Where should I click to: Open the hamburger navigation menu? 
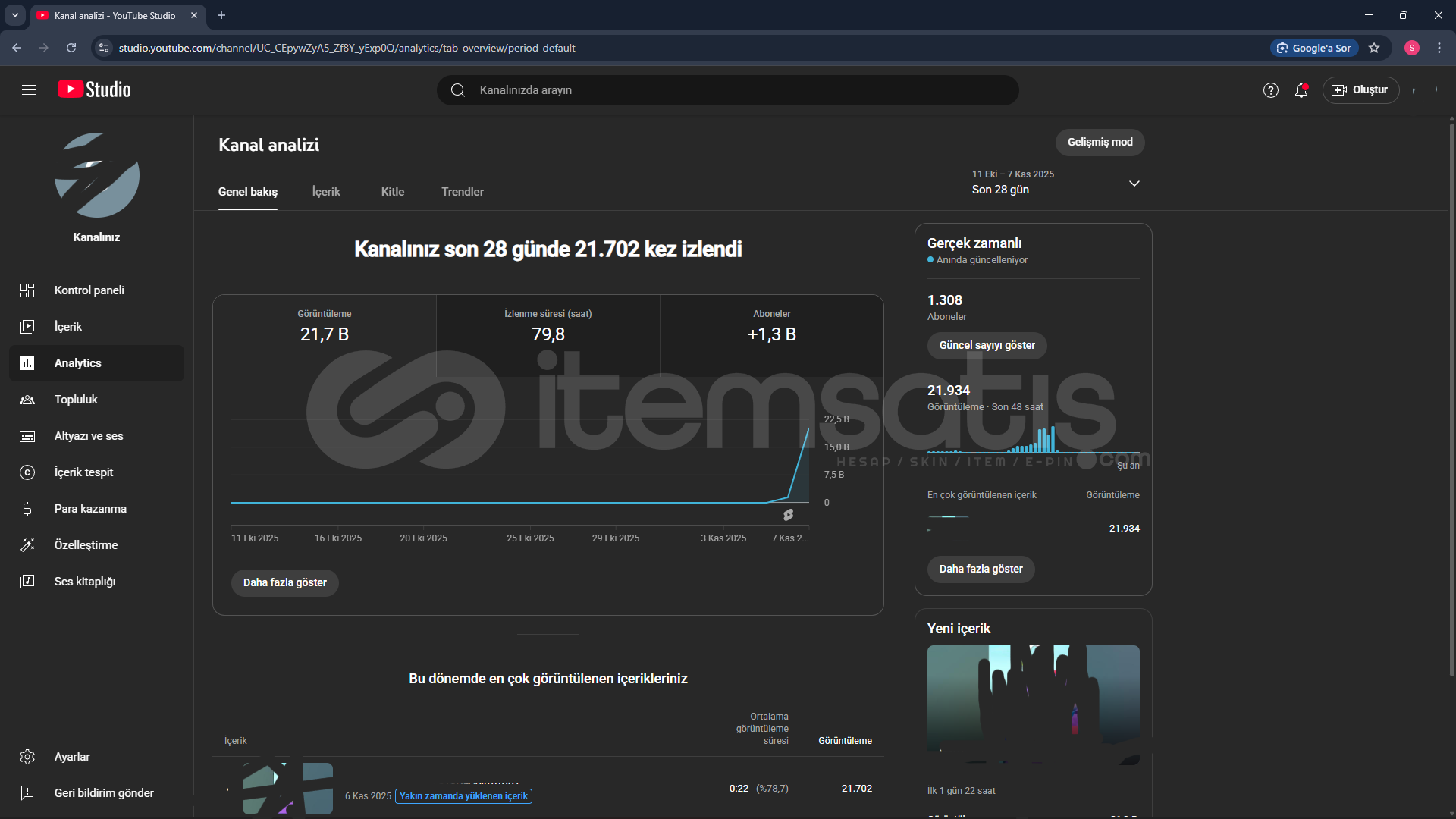(x=29, y=90)
